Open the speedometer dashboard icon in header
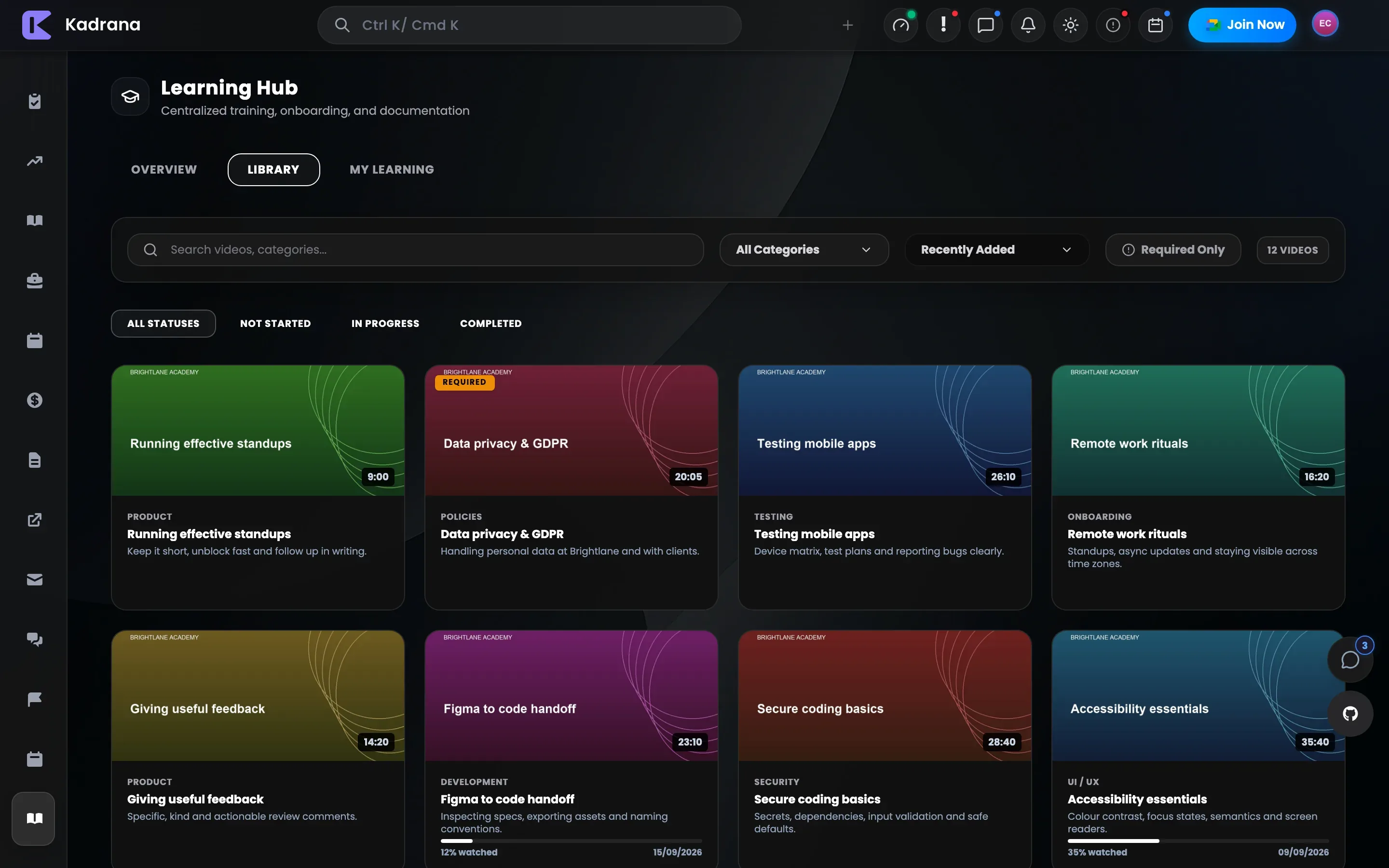 point(900,25)
